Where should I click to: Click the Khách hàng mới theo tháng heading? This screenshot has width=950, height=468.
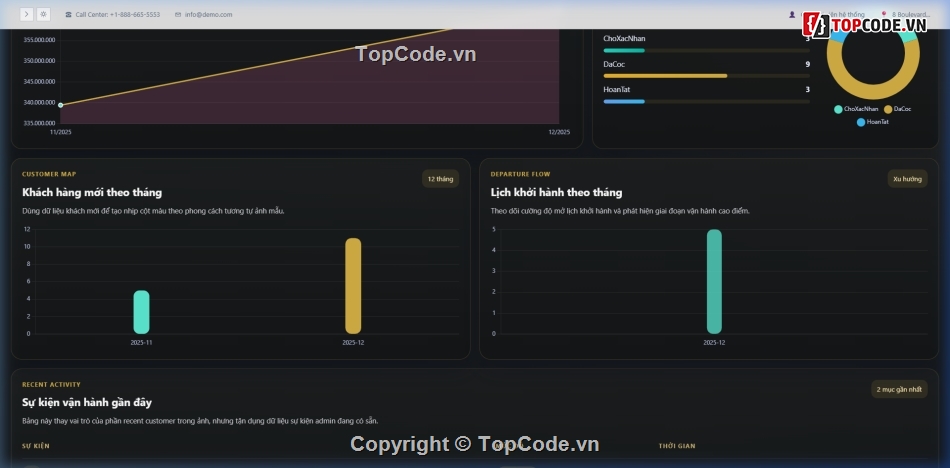click(92, 193)
